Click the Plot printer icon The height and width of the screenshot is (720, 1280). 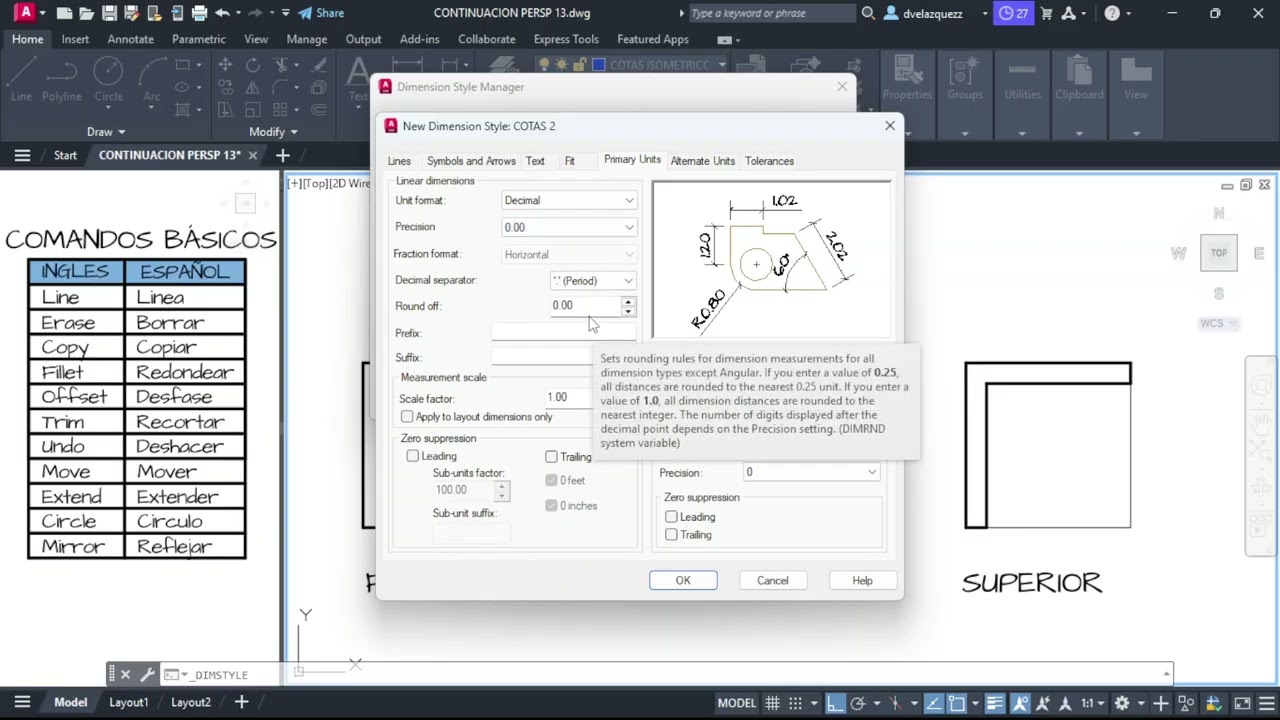coord(199,13)
